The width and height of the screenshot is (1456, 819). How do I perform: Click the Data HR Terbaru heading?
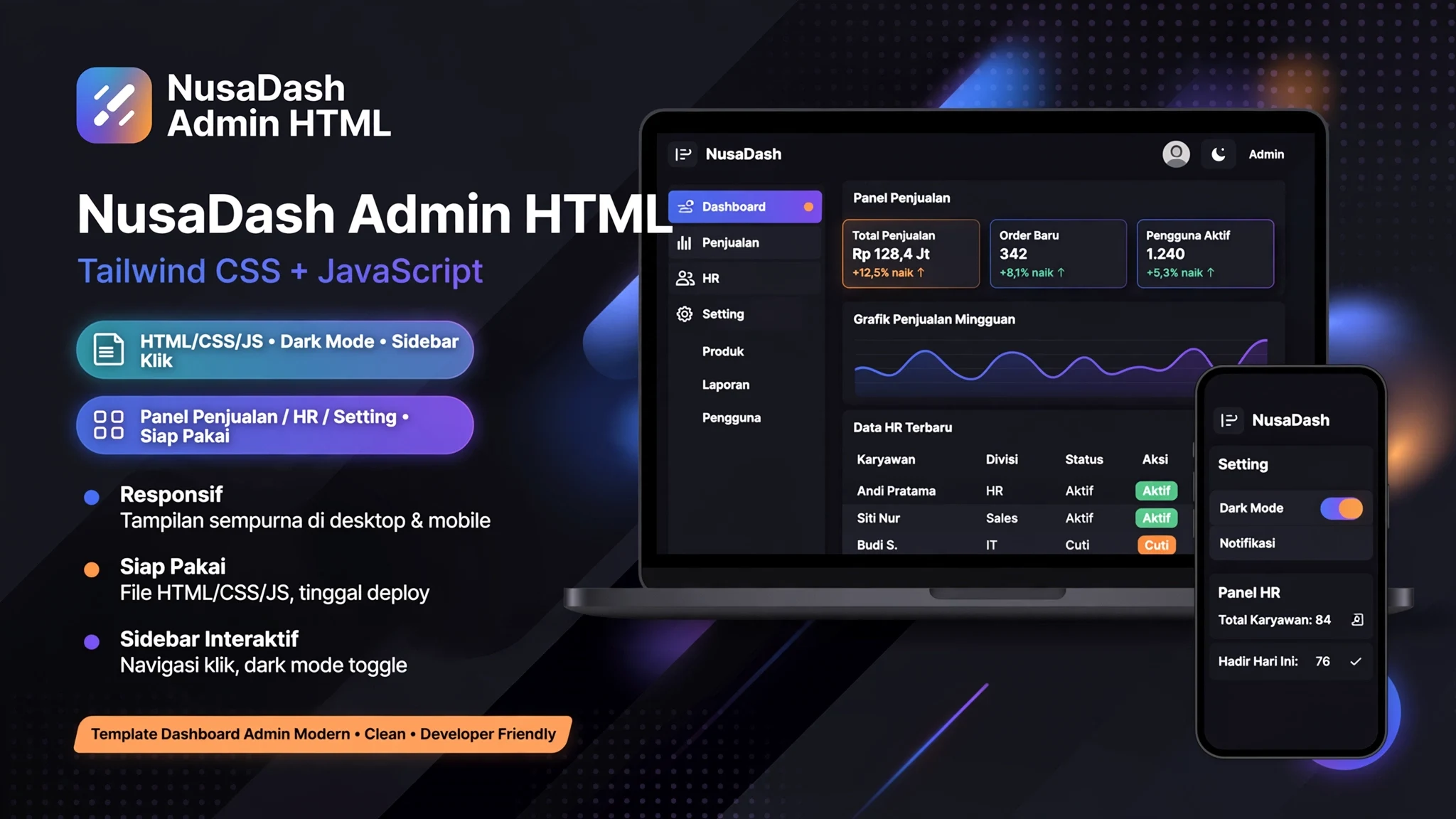(902, 427)
